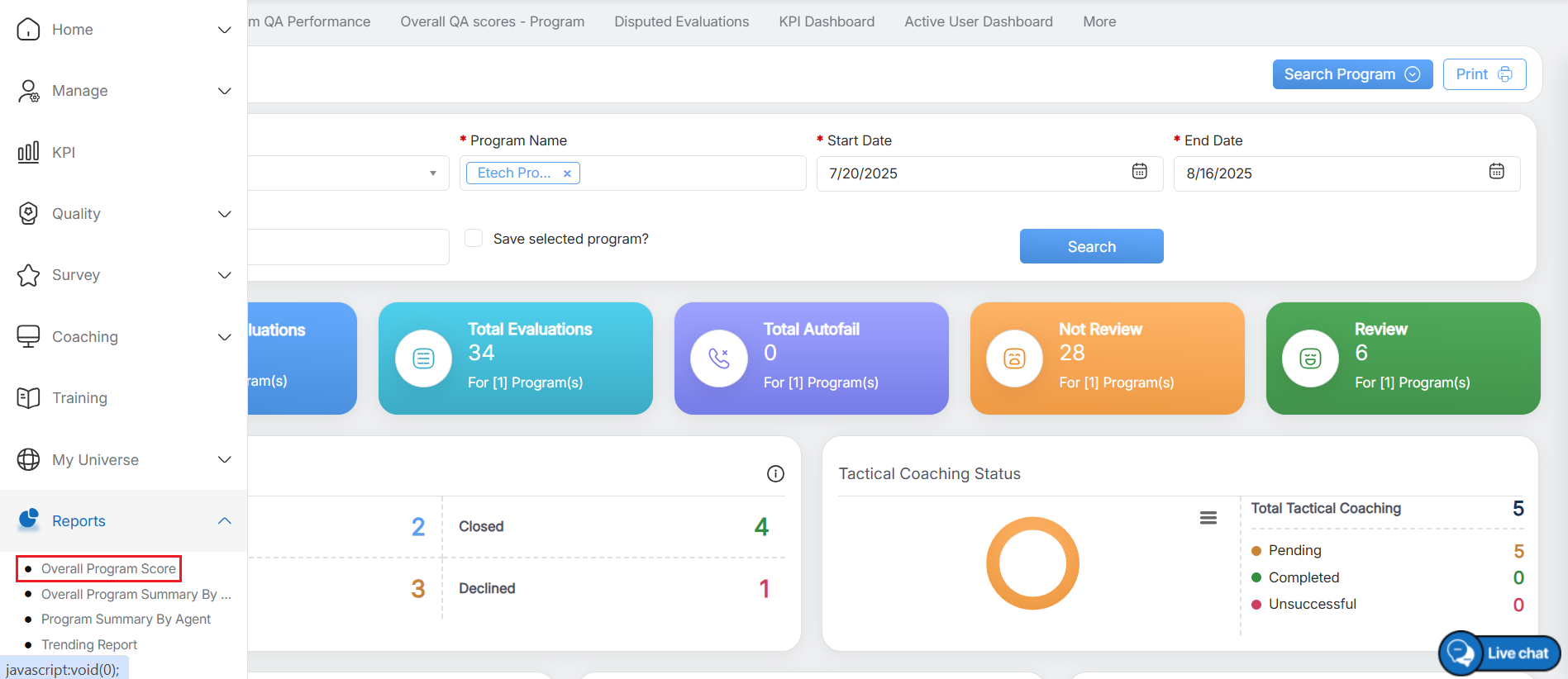1568x679 pixels.
Task: Toggle Completed legend item in chart
Action: coord(1303,577)
